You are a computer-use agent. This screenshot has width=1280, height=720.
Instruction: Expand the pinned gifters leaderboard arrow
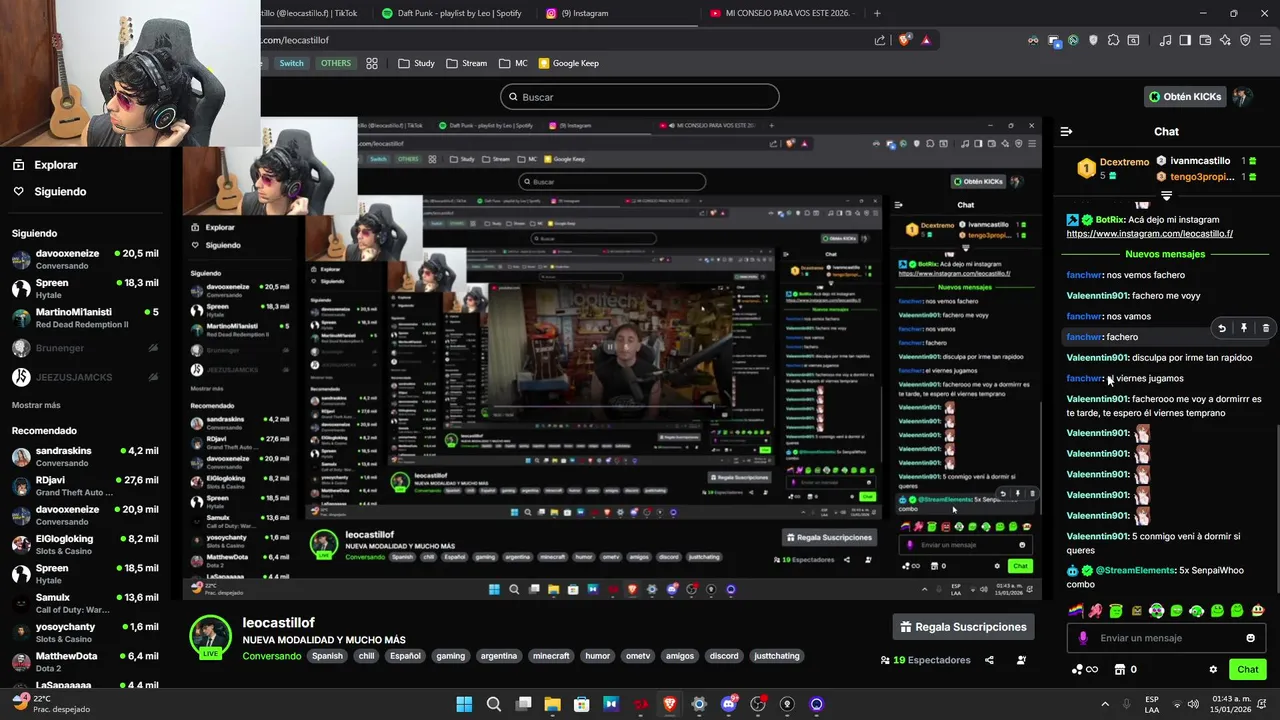pyautogui.click(x=1166, y=196)
